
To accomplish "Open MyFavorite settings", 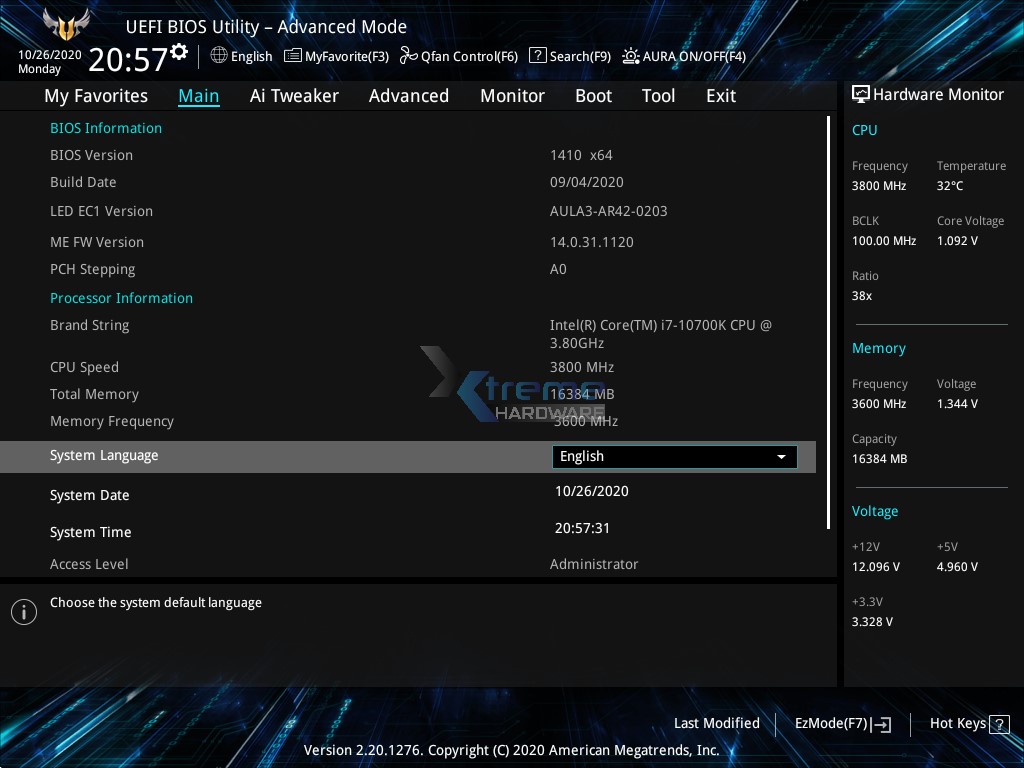I will tap(336, 56).
